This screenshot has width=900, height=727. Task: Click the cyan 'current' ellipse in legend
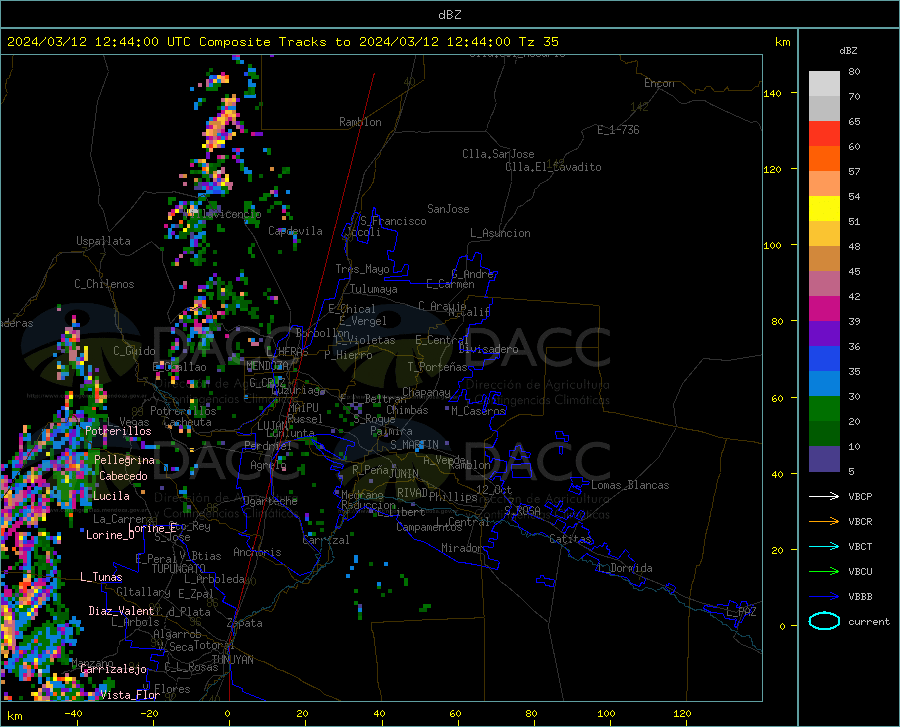tap(824, 621)
